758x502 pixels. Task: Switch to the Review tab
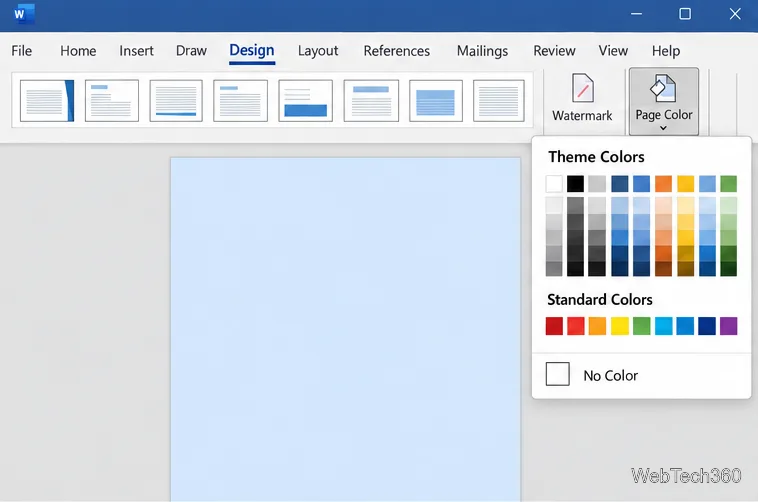tap(554, 51)
